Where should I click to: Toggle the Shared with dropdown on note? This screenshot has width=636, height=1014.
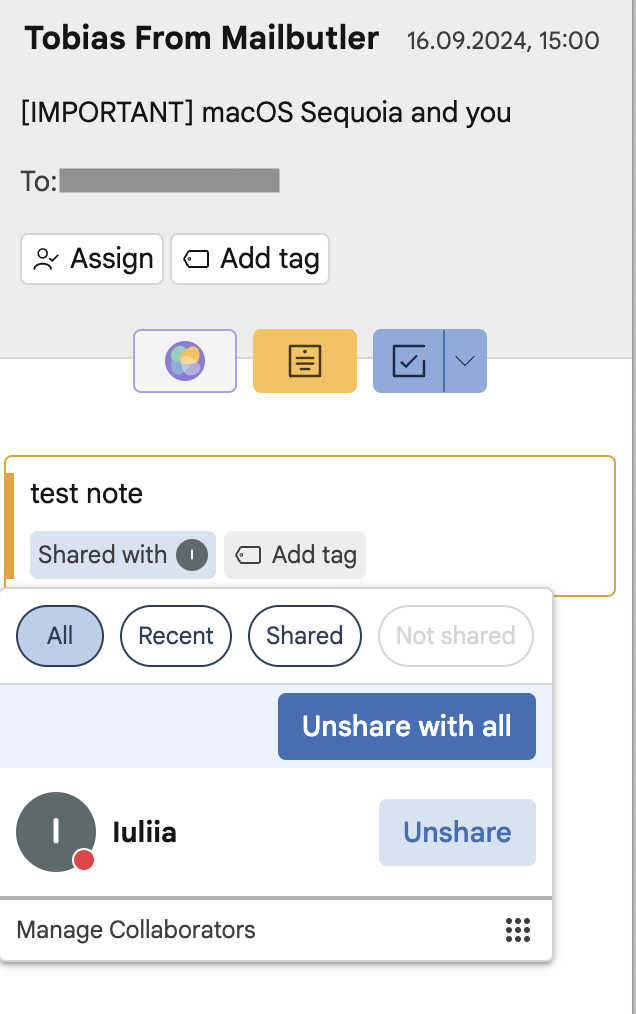123,555
